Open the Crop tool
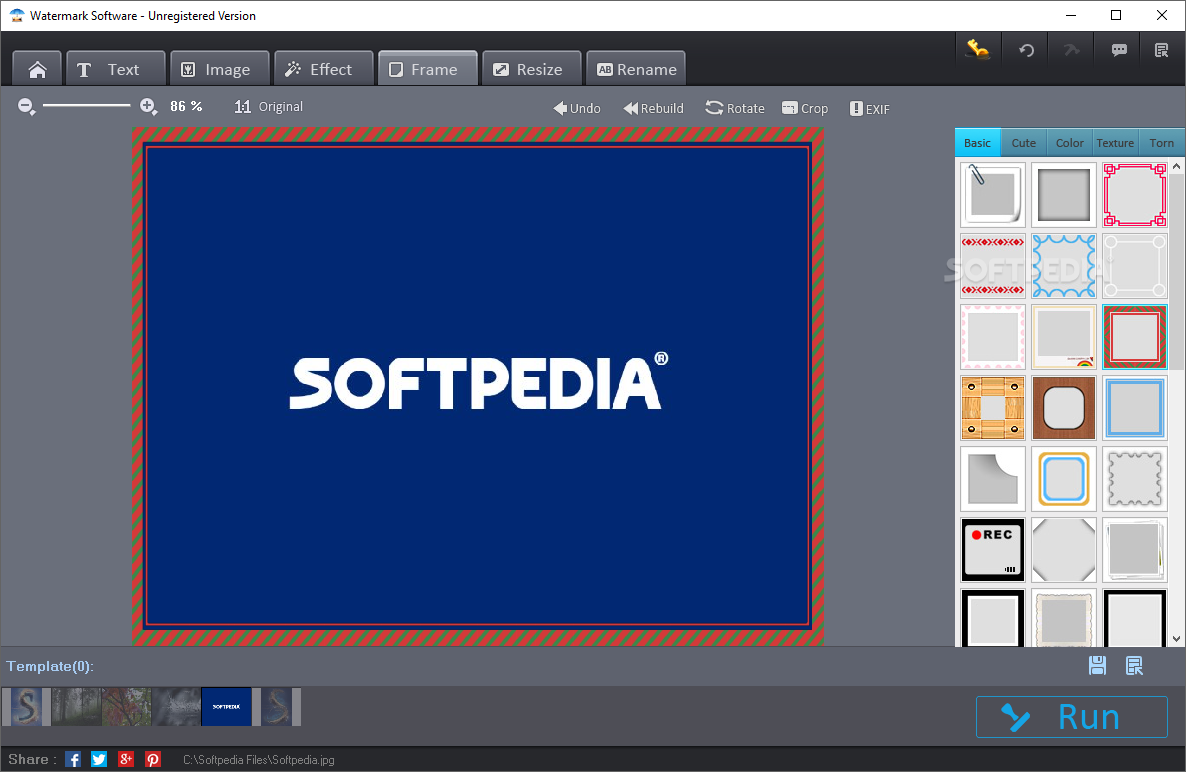The width and height of the screenshot is (1186, 772). coord(805,108)
